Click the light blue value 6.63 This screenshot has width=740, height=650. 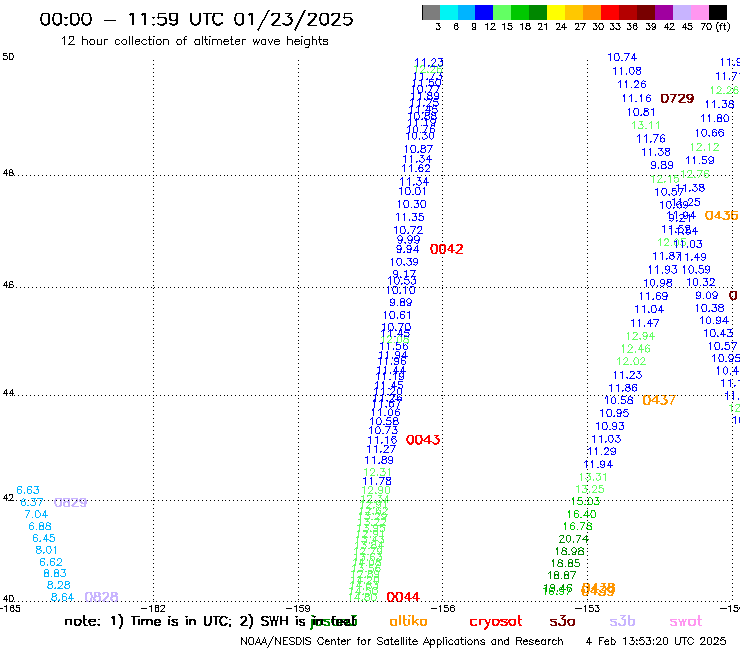pos(28,490)
